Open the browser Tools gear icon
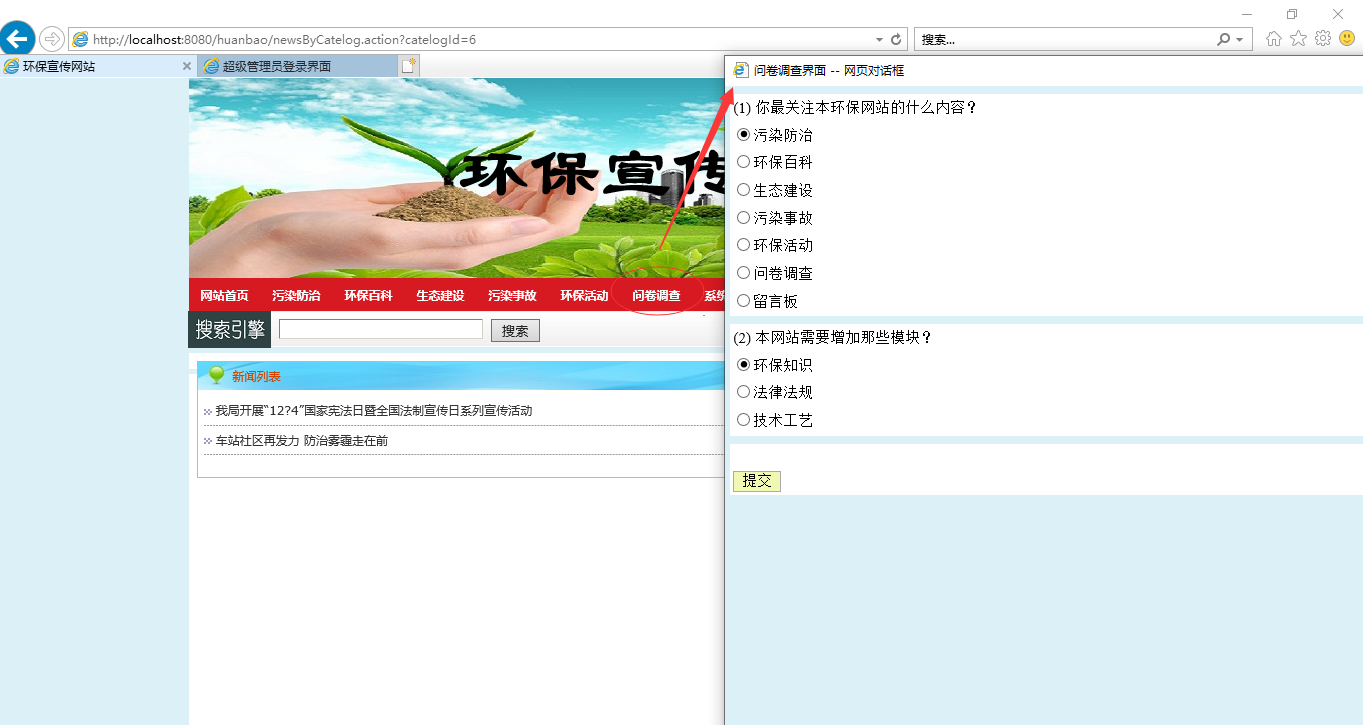 [x=1323, y=38]
